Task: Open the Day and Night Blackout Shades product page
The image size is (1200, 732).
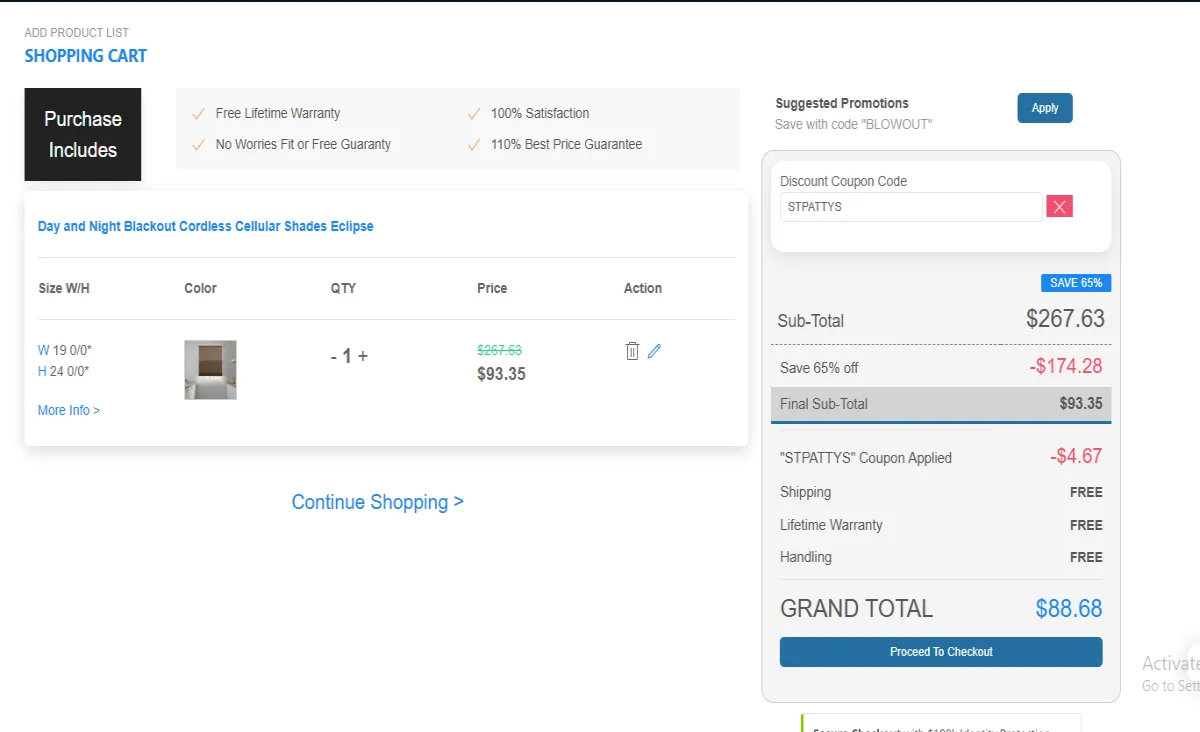Action: [x=206, y=226]
